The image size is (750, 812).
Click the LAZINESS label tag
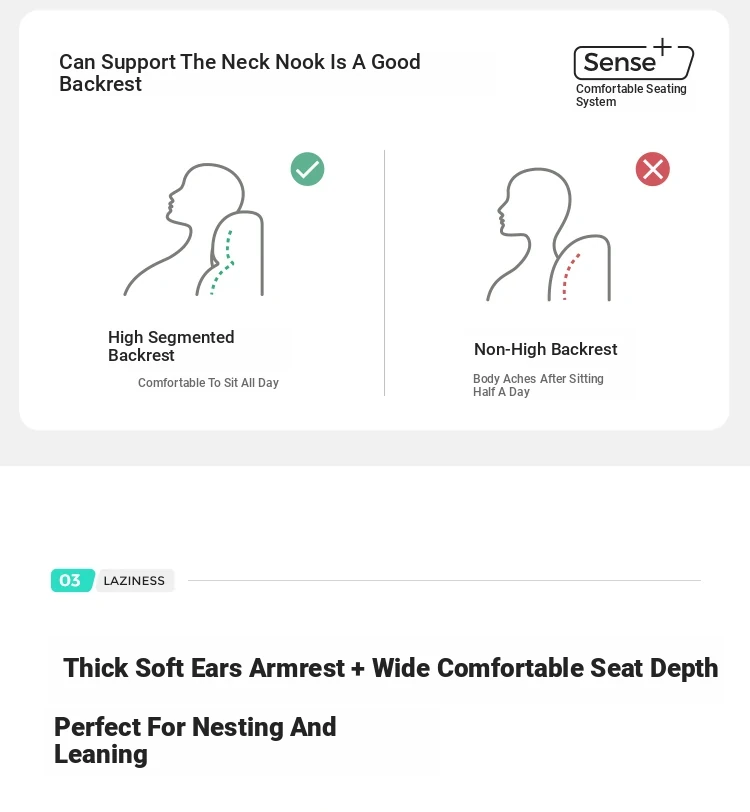pos(134,581)
